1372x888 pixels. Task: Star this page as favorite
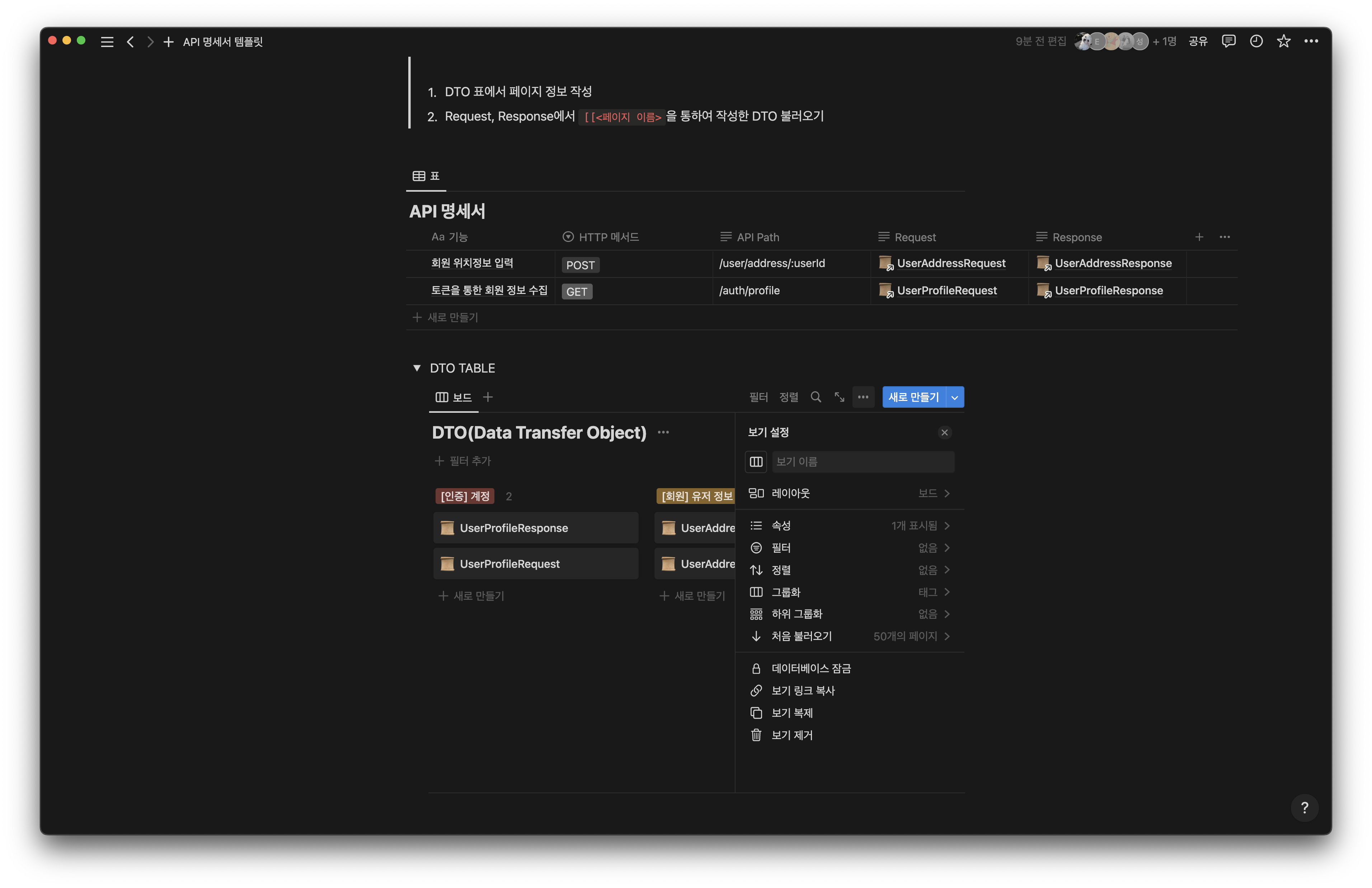(x=1283, y=42)
